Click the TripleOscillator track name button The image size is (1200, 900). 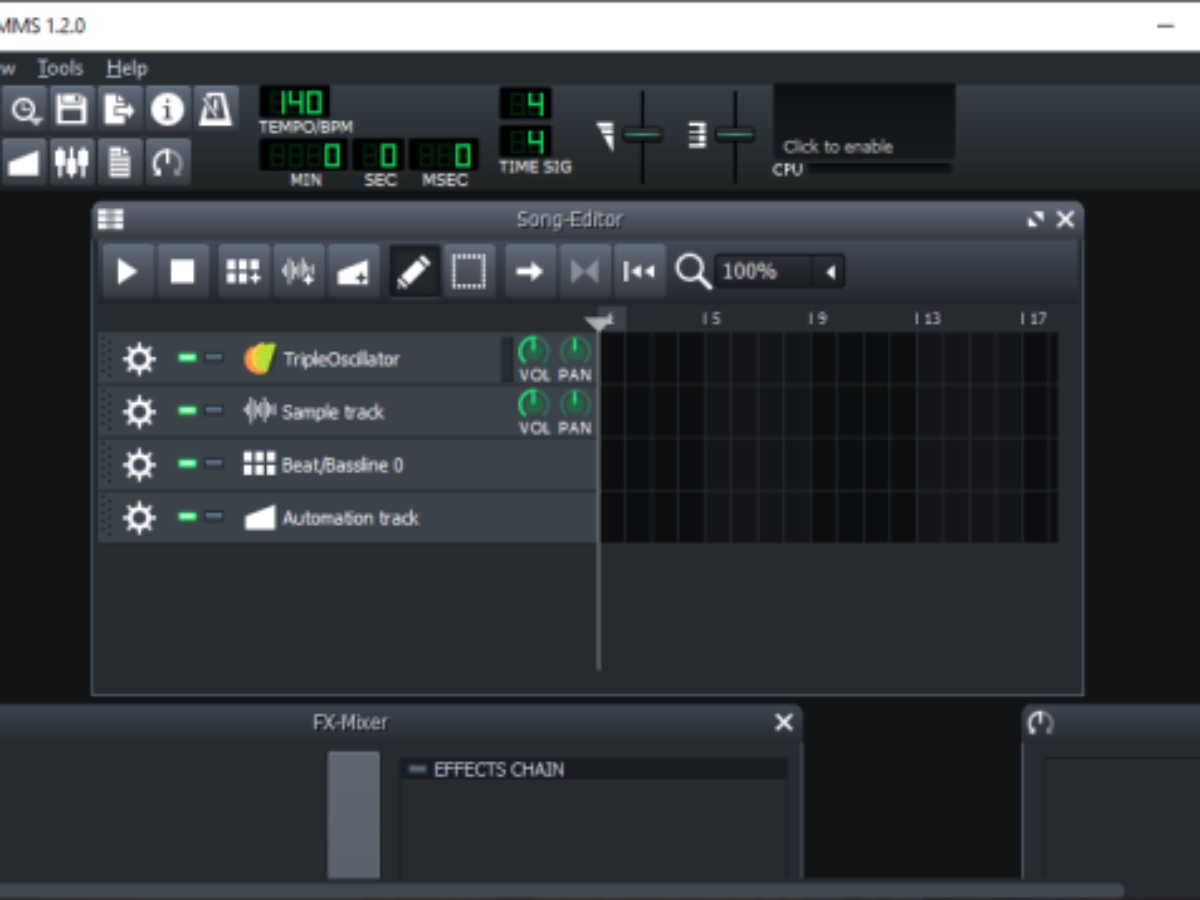[340, 358]
